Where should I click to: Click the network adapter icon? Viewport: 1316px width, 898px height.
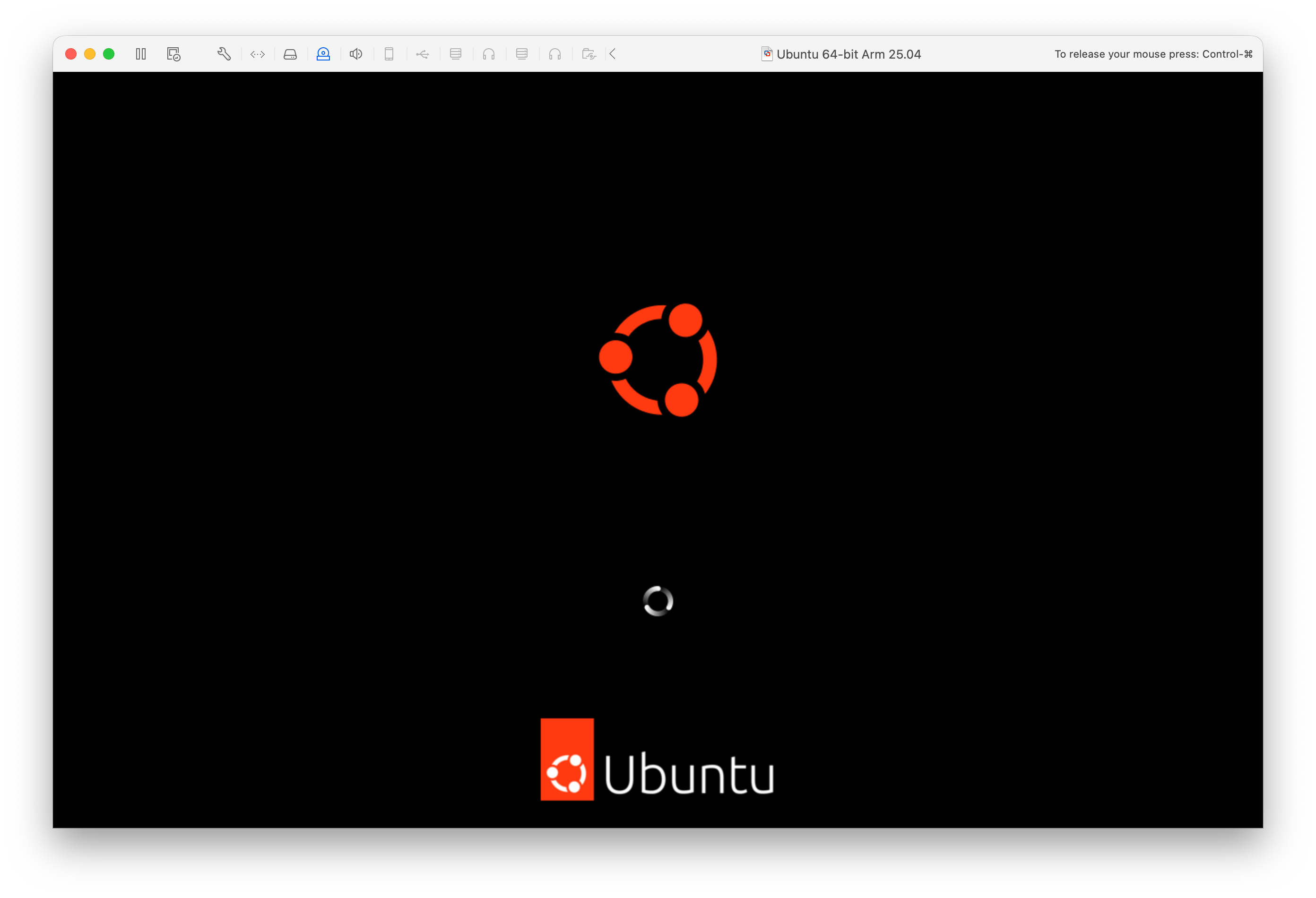258,54
